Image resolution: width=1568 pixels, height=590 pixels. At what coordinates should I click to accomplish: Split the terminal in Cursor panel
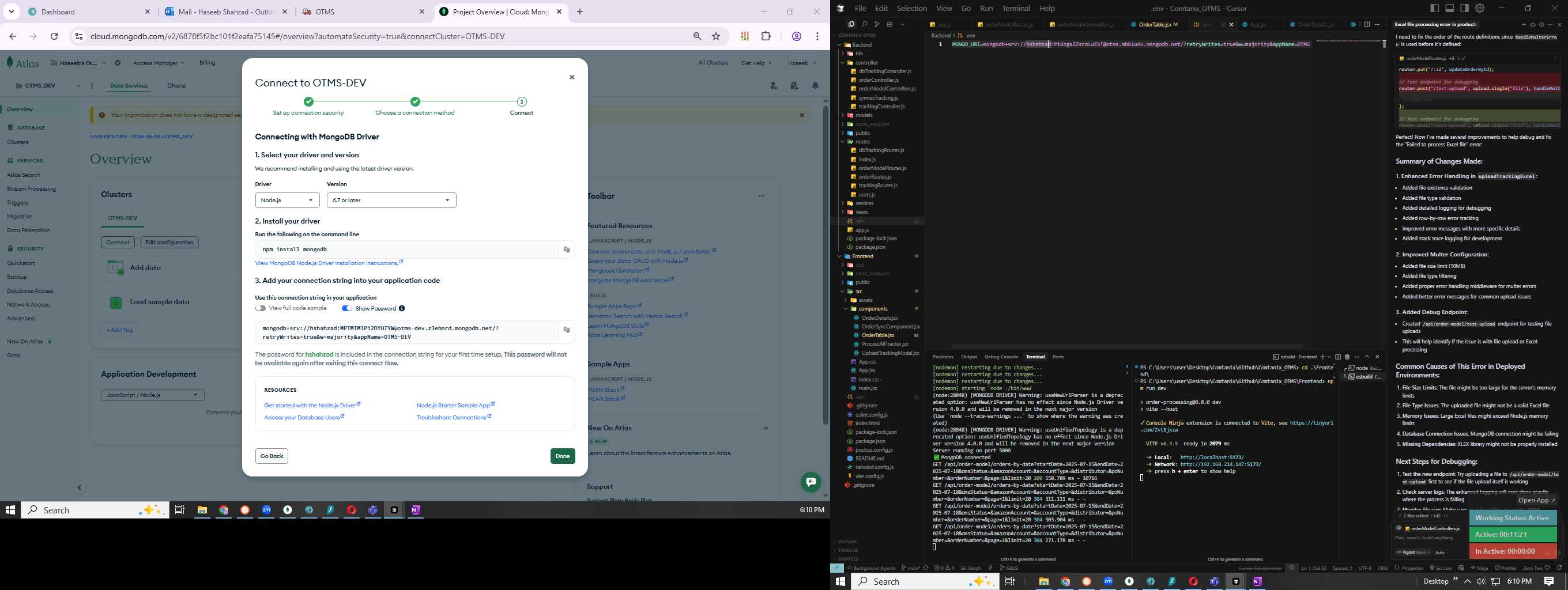(1337, 357)
